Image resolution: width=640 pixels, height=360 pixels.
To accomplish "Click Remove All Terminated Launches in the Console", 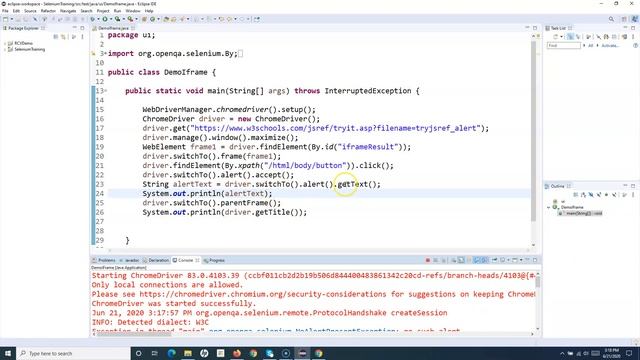I will click(x=444, y=260).
